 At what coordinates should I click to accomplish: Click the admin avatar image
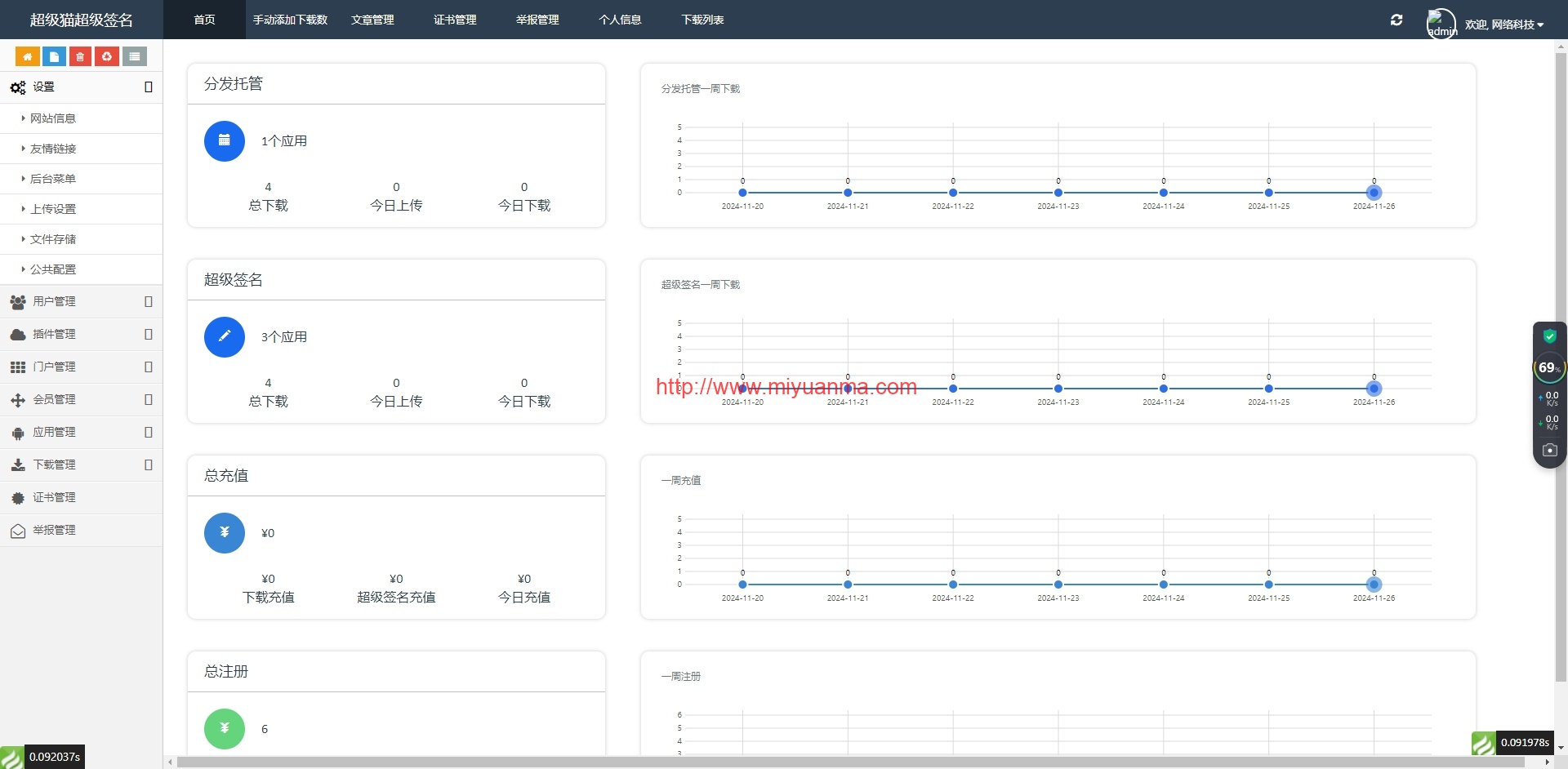(x=1441, y=23)
